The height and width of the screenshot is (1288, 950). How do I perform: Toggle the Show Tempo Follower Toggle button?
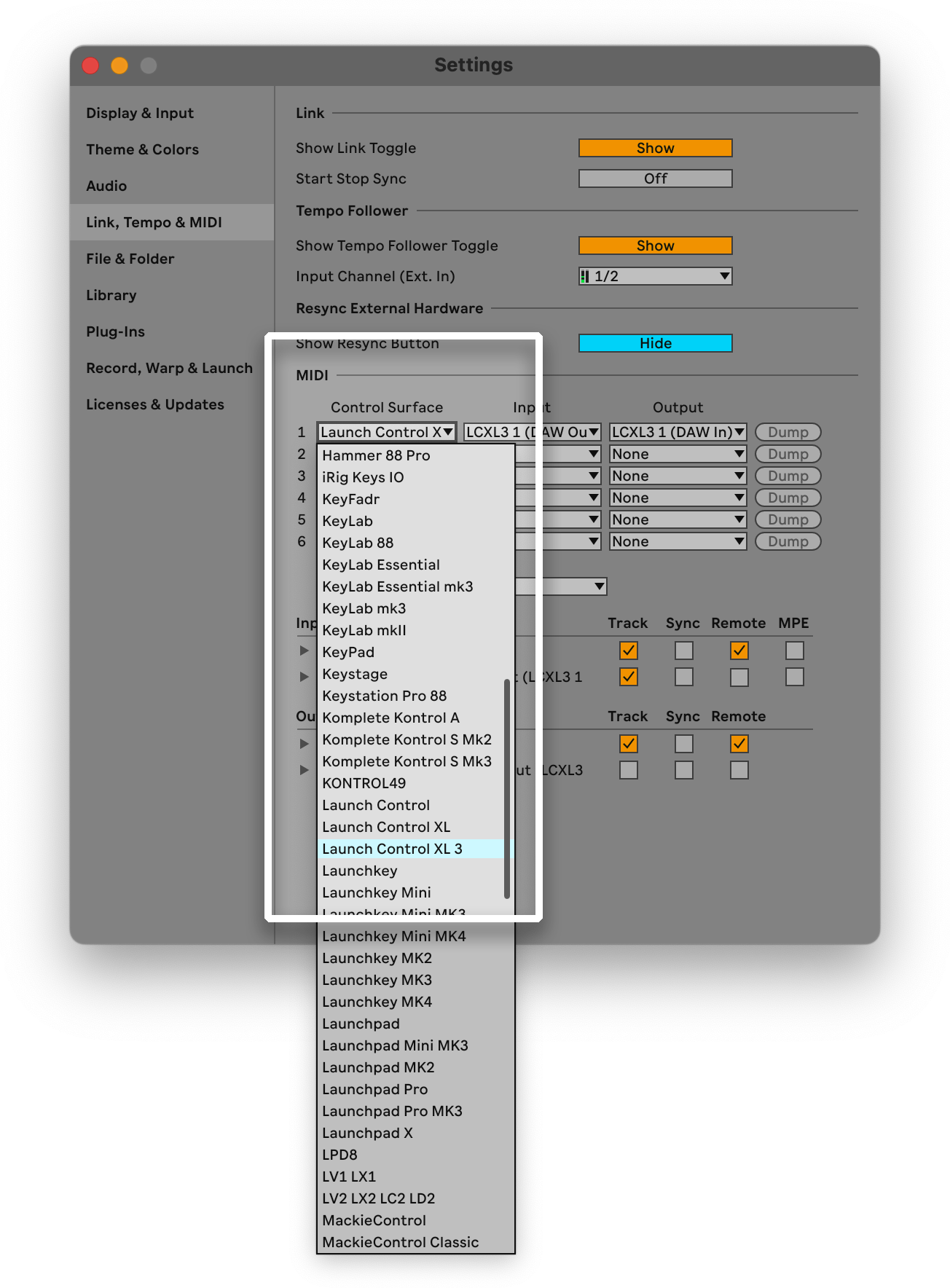coord(656,246)
